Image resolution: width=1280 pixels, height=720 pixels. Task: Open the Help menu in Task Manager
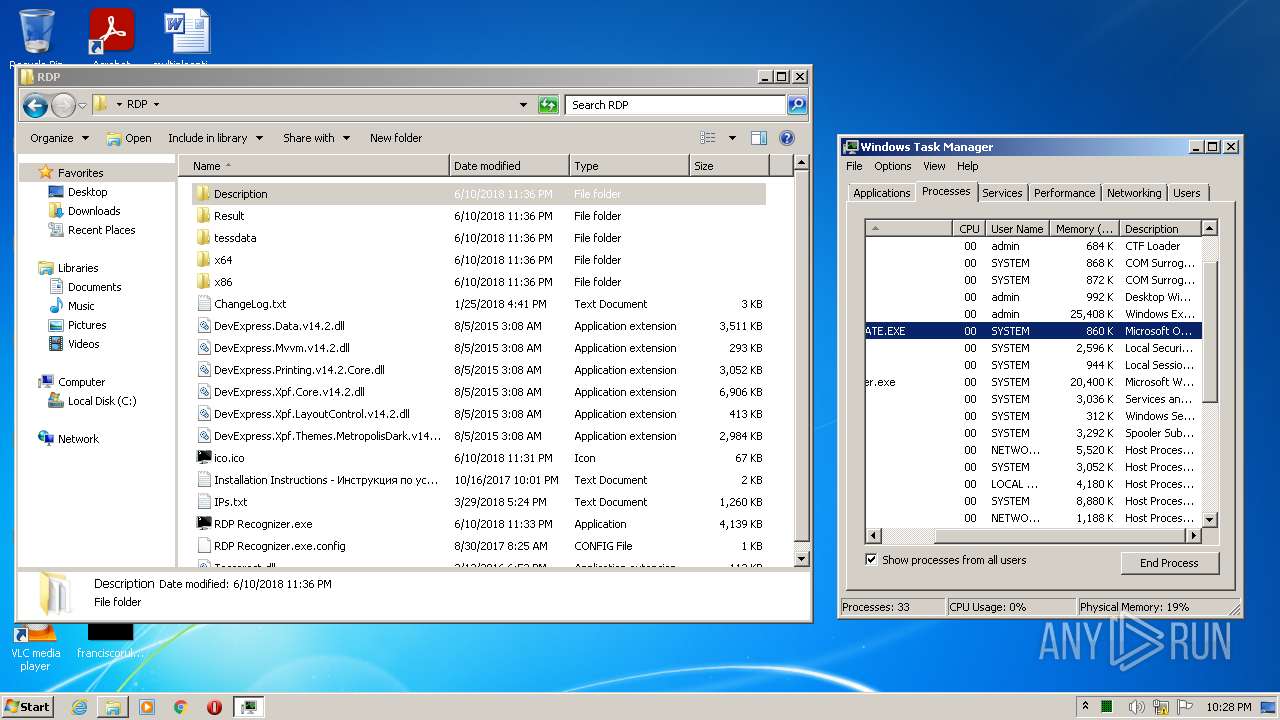tap(967, 166)
